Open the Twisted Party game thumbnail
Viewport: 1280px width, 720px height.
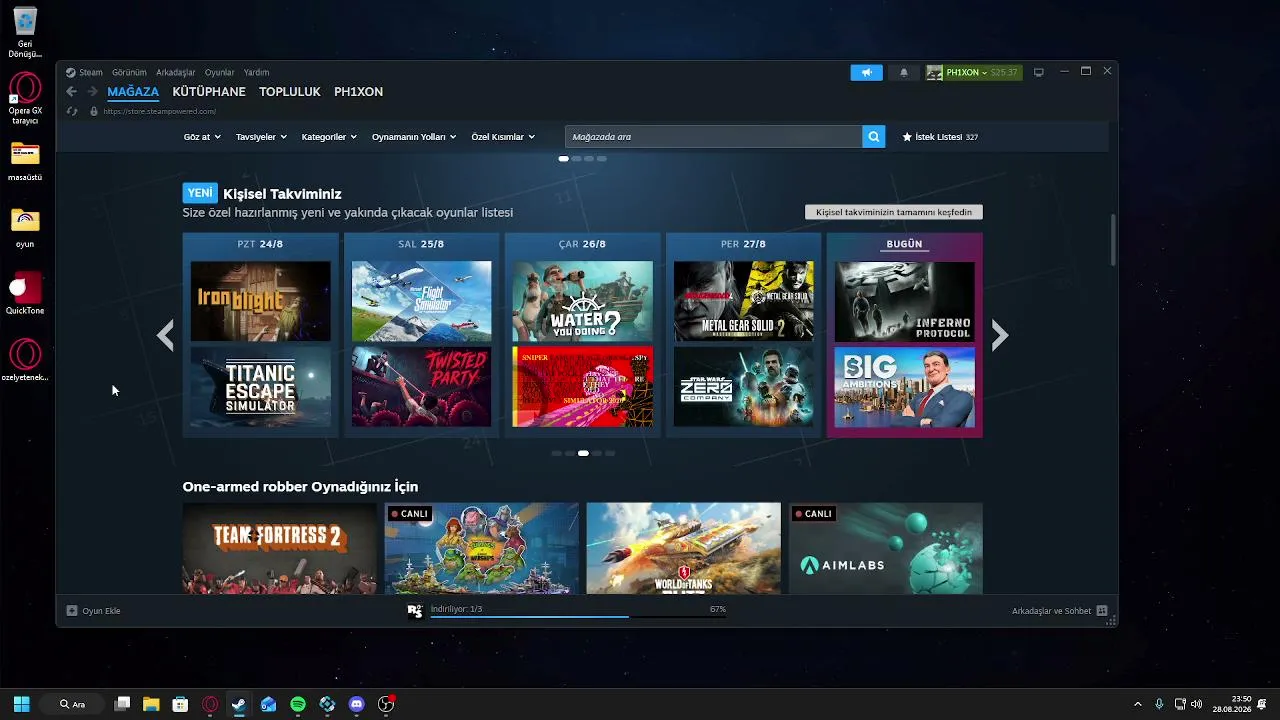(421, 387)
